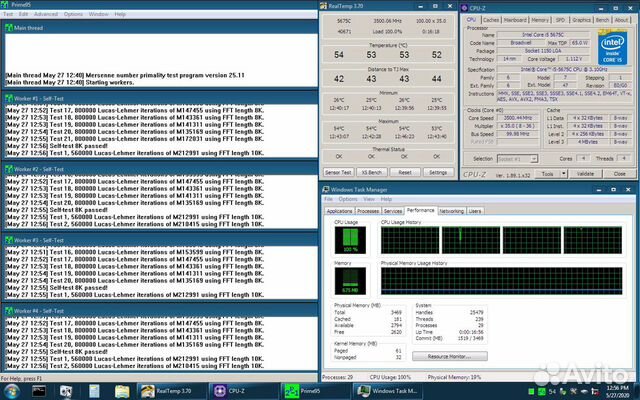This screenshot has height=400, width=640.
Task: Click the tray temperature reading 54
Action: point(552,391)
